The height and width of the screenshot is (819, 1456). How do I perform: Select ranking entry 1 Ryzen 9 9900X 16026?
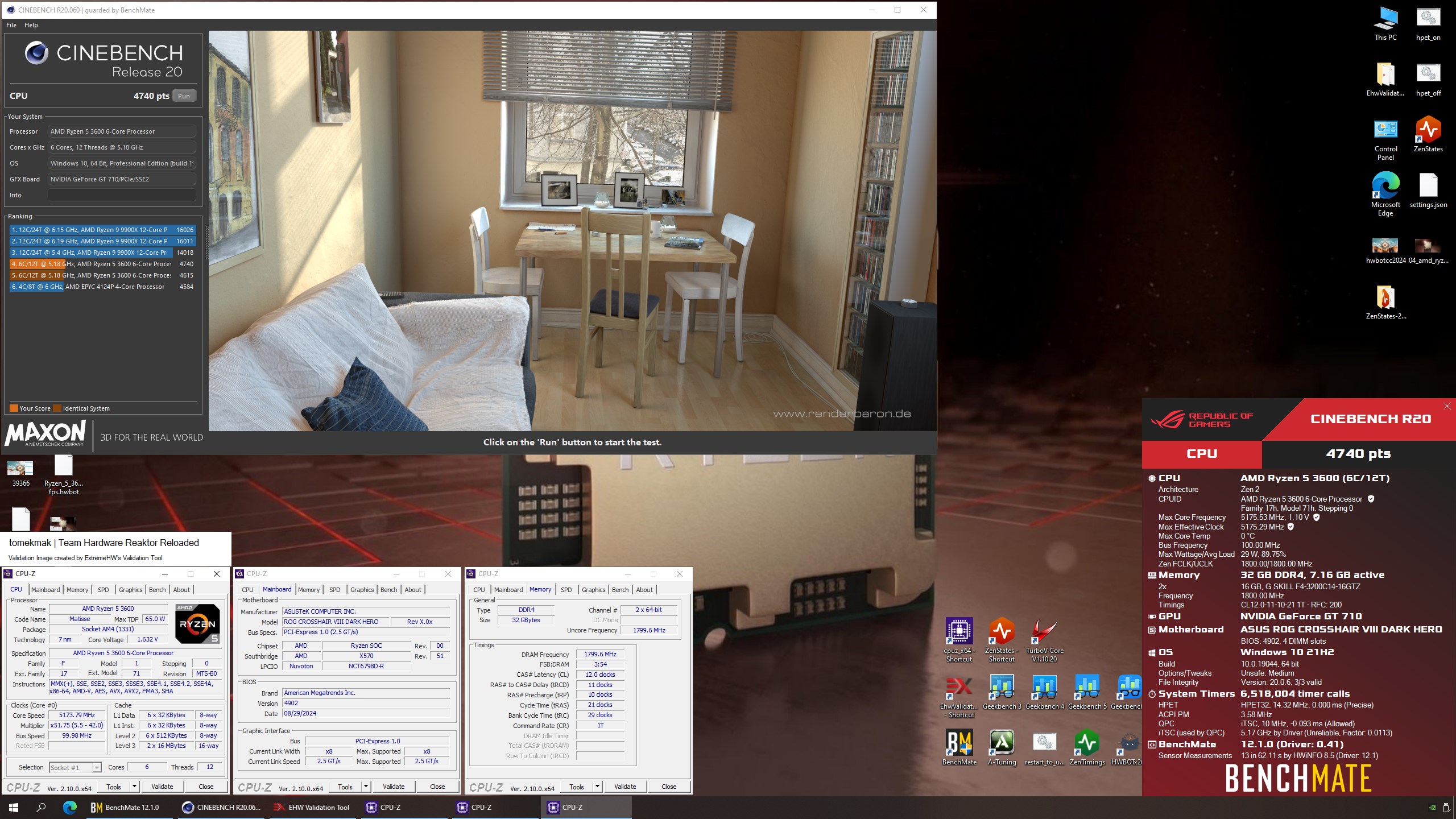(x=103, y=230)
